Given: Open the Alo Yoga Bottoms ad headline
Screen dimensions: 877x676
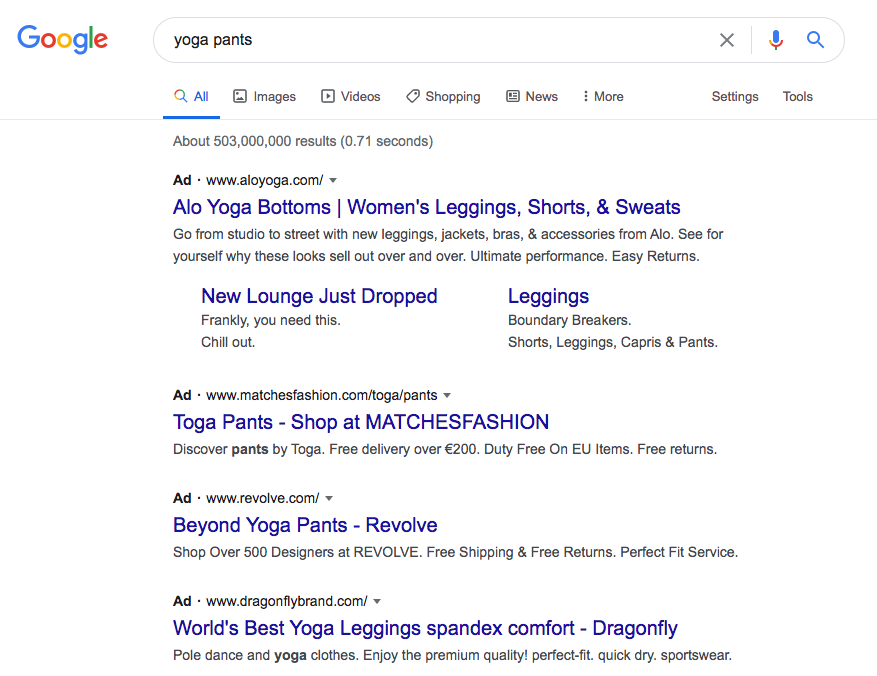Looking at the screenshot, I should 427,207.
